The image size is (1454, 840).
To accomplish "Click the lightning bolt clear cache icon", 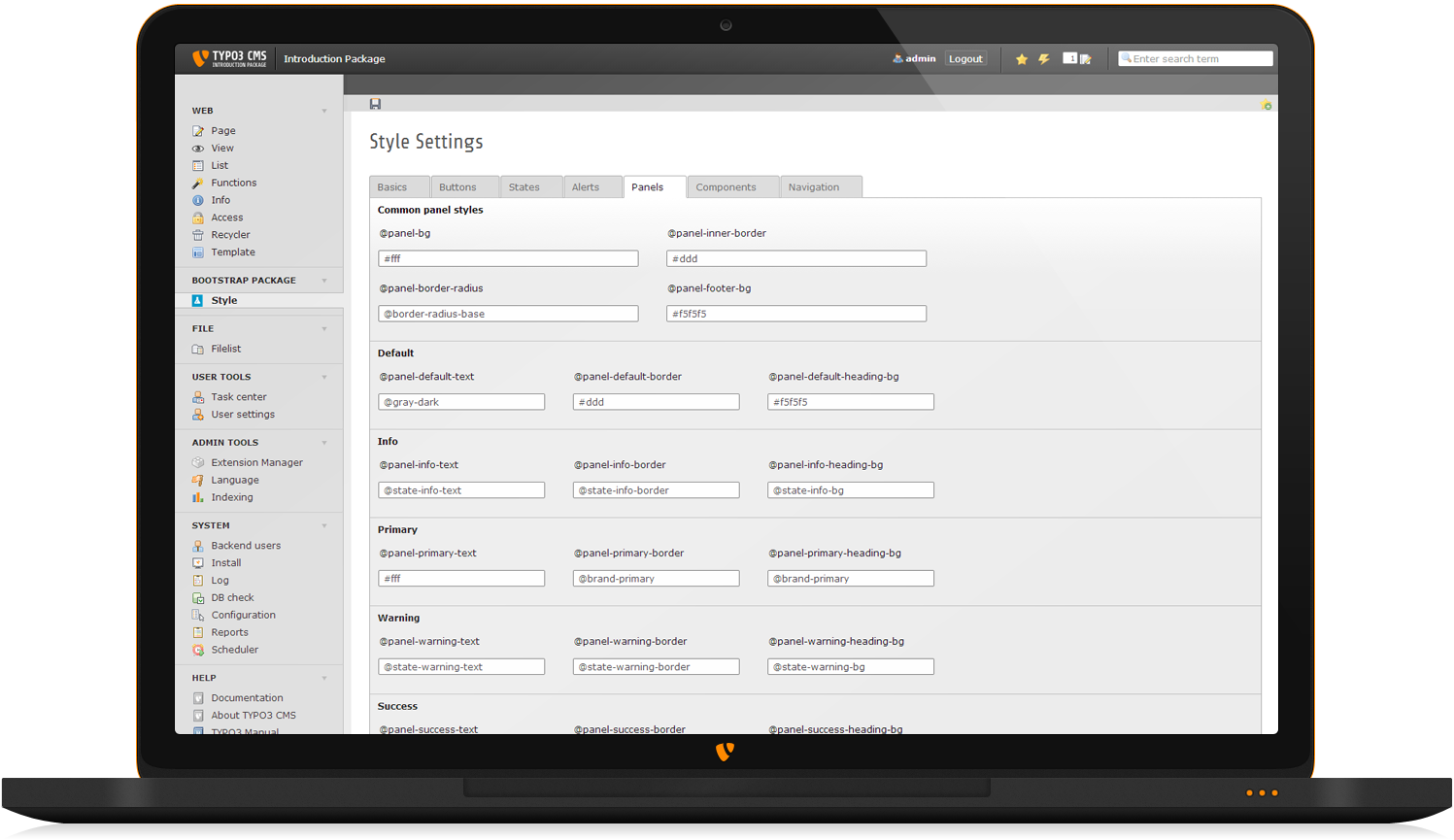I will [x=1044, y=59].
